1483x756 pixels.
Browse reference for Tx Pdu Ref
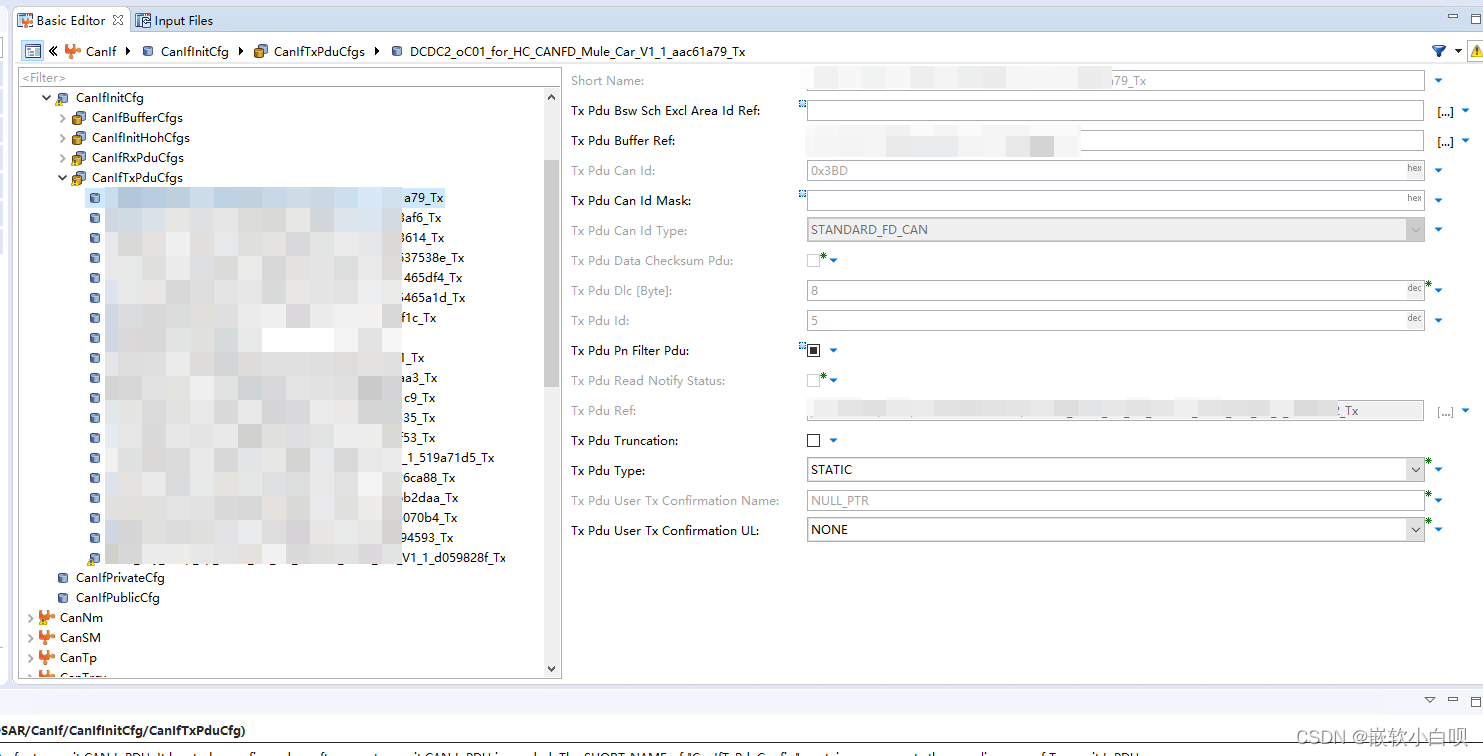pos(1444,412)
